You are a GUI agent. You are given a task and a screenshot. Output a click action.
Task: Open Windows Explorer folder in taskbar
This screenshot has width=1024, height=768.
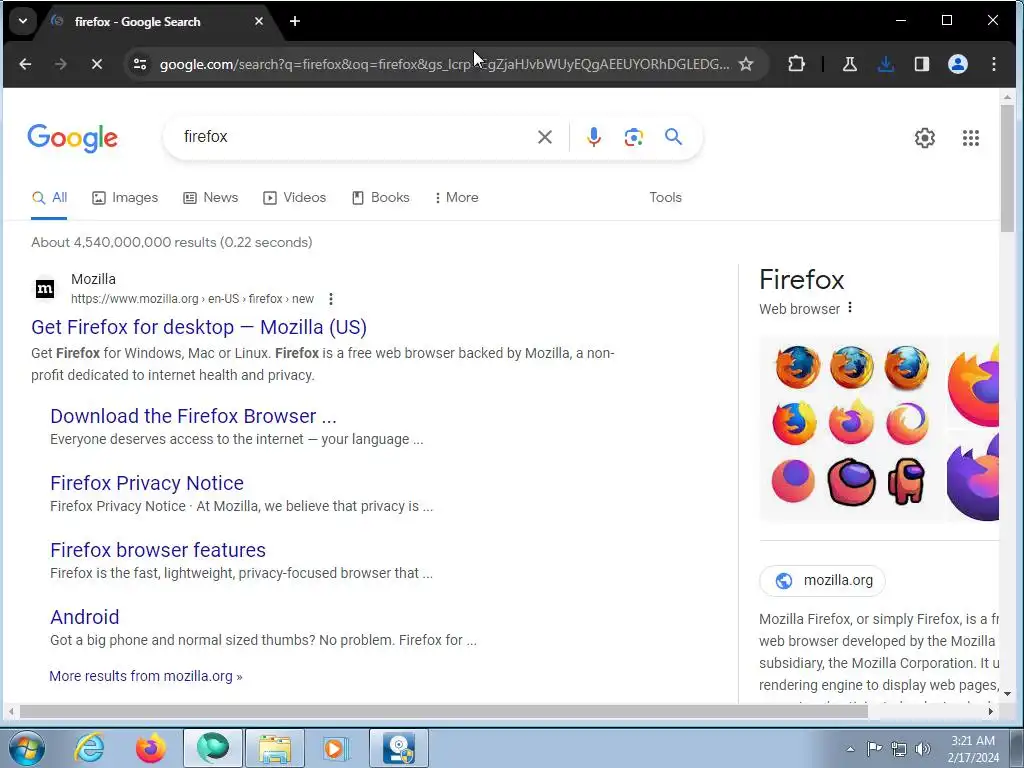pyautogui.click(x=275, y=748)
